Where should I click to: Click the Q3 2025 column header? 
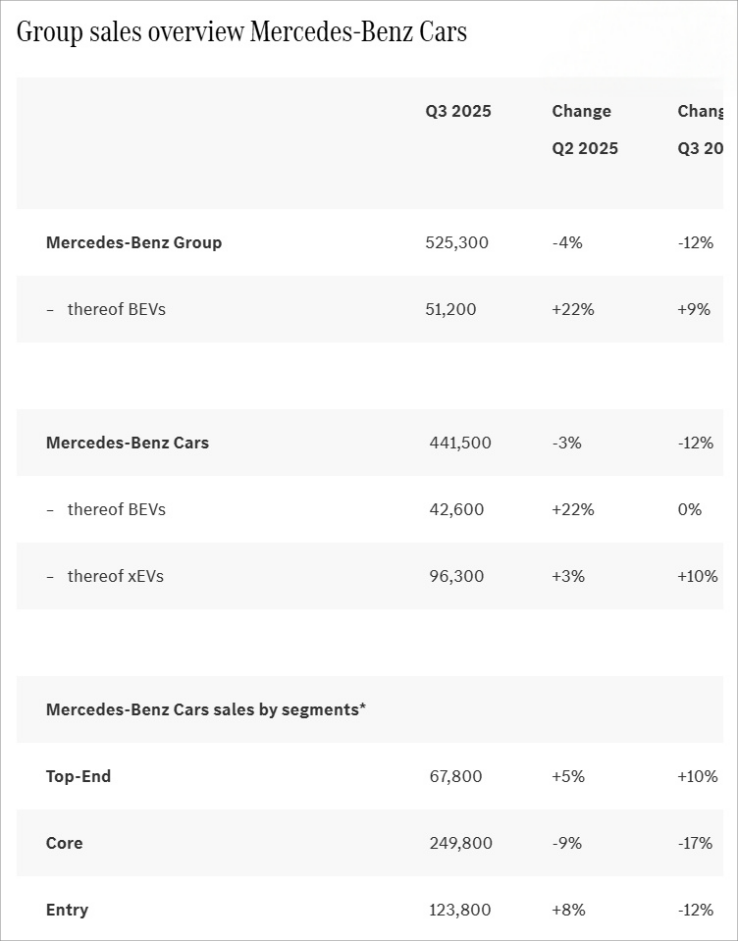coord(458,111)
